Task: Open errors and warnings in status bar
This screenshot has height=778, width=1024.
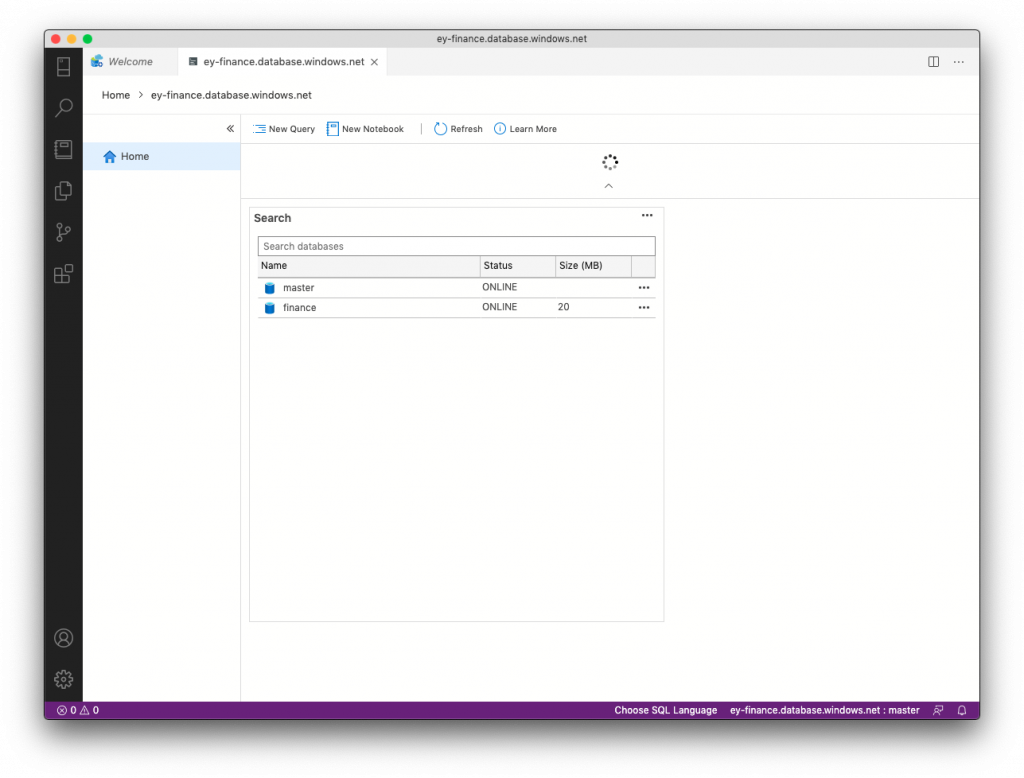Action: tap(78, 711)
